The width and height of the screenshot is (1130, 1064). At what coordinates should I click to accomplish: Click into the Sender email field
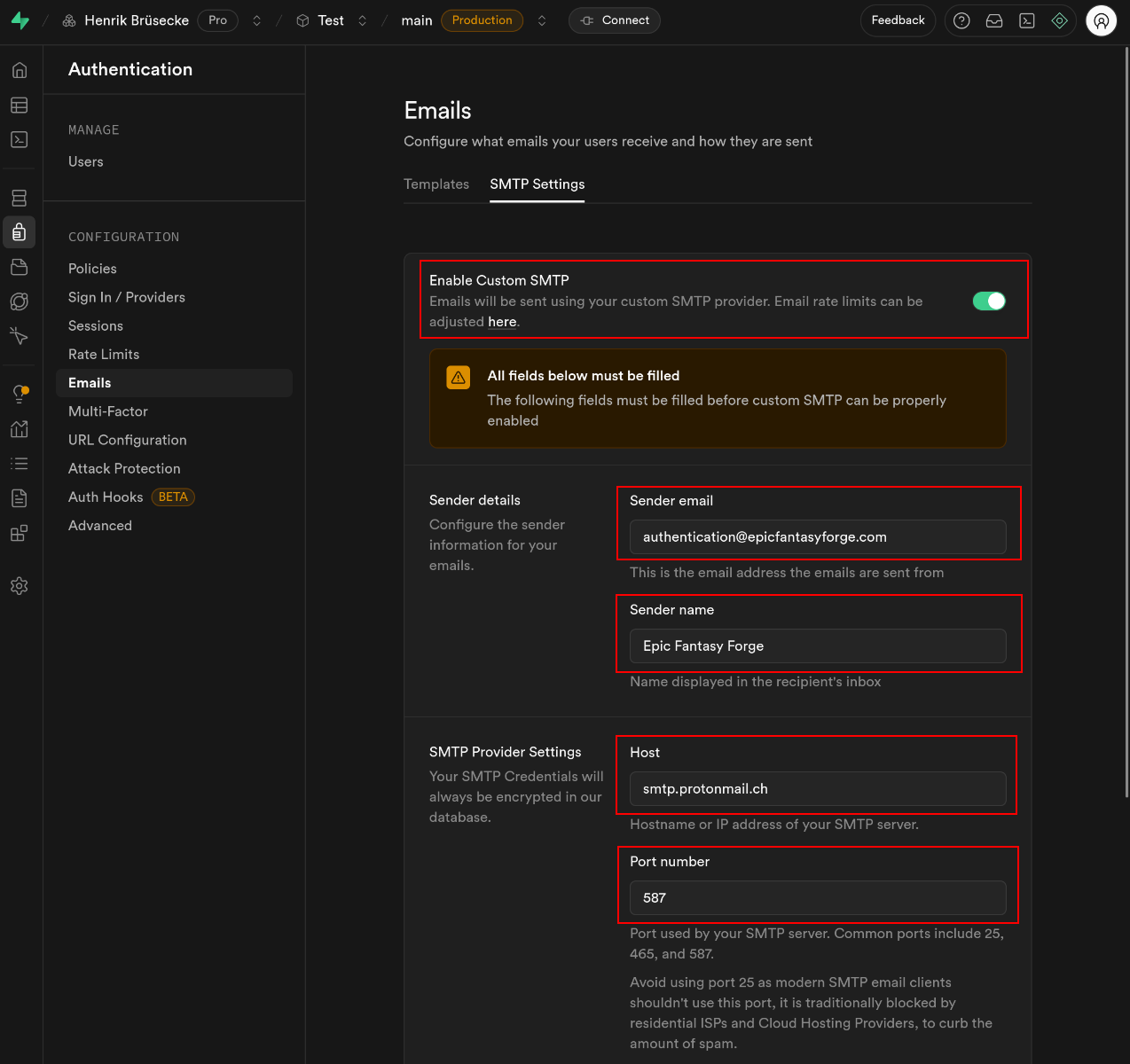(x=817, y=537)
